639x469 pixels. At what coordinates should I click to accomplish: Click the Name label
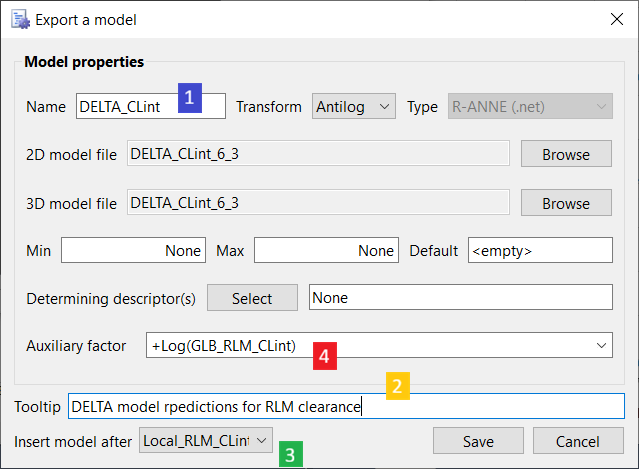46,107
